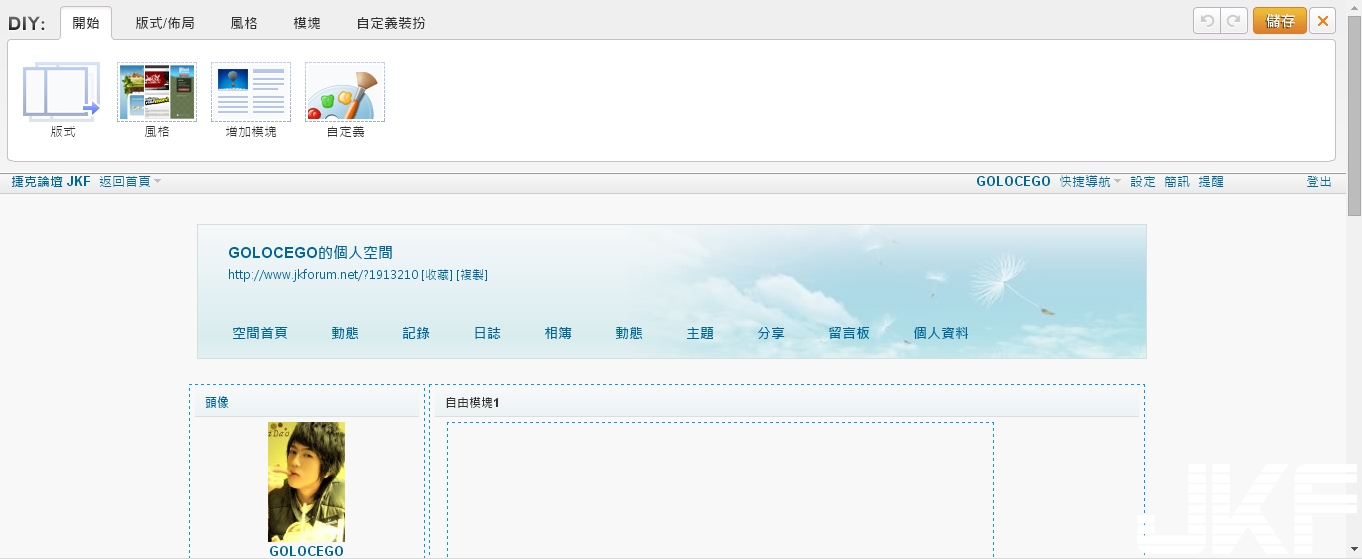Screen dimensions: 1362x559
Task: Click the 版式 layout icon
Action: point(62,92)
